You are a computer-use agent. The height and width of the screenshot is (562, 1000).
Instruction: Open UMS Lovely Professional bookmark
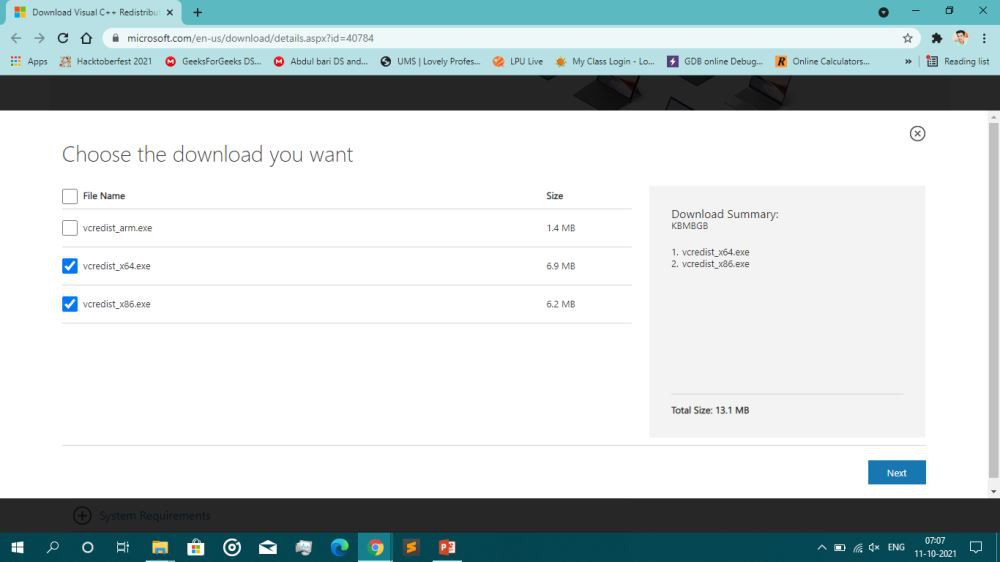tap(430, 61)
